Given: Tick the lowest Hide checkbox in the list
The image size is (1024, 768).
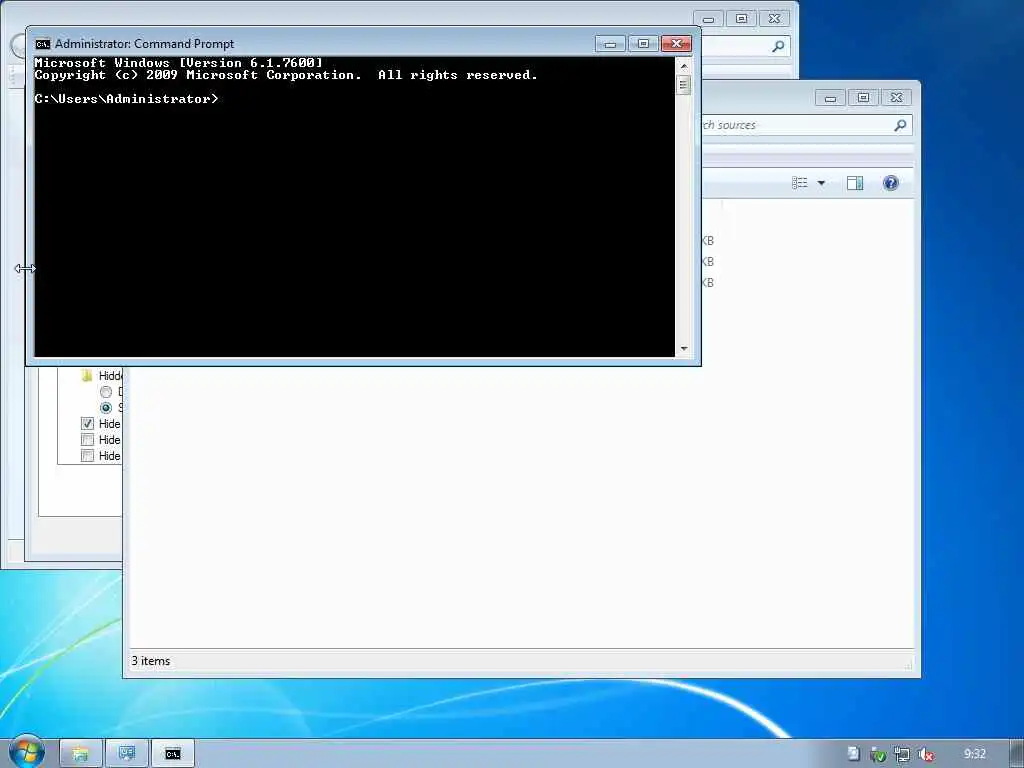Looking at the screenshot, I should [87, 455].
